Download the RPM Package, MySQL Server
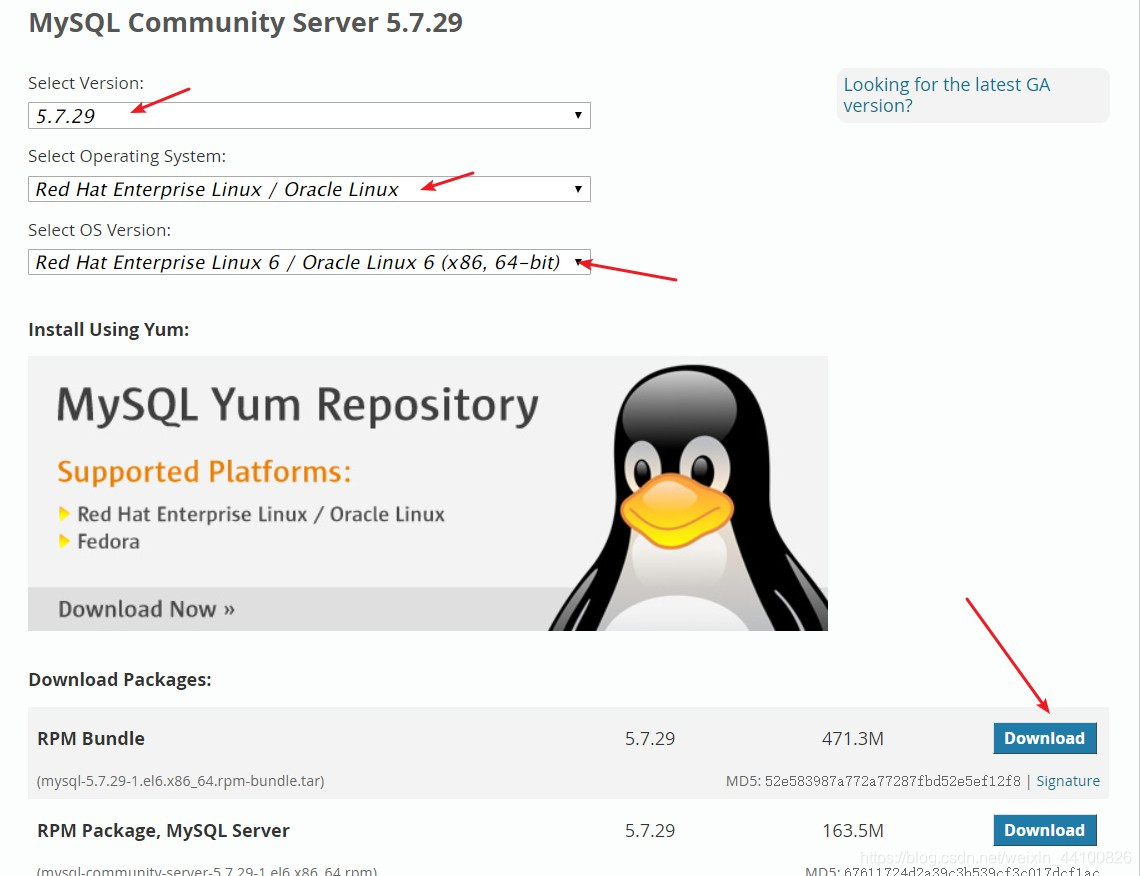The width and height of the screenshot is (1141, 876). pyautogui.click(x=1044, y=830)
